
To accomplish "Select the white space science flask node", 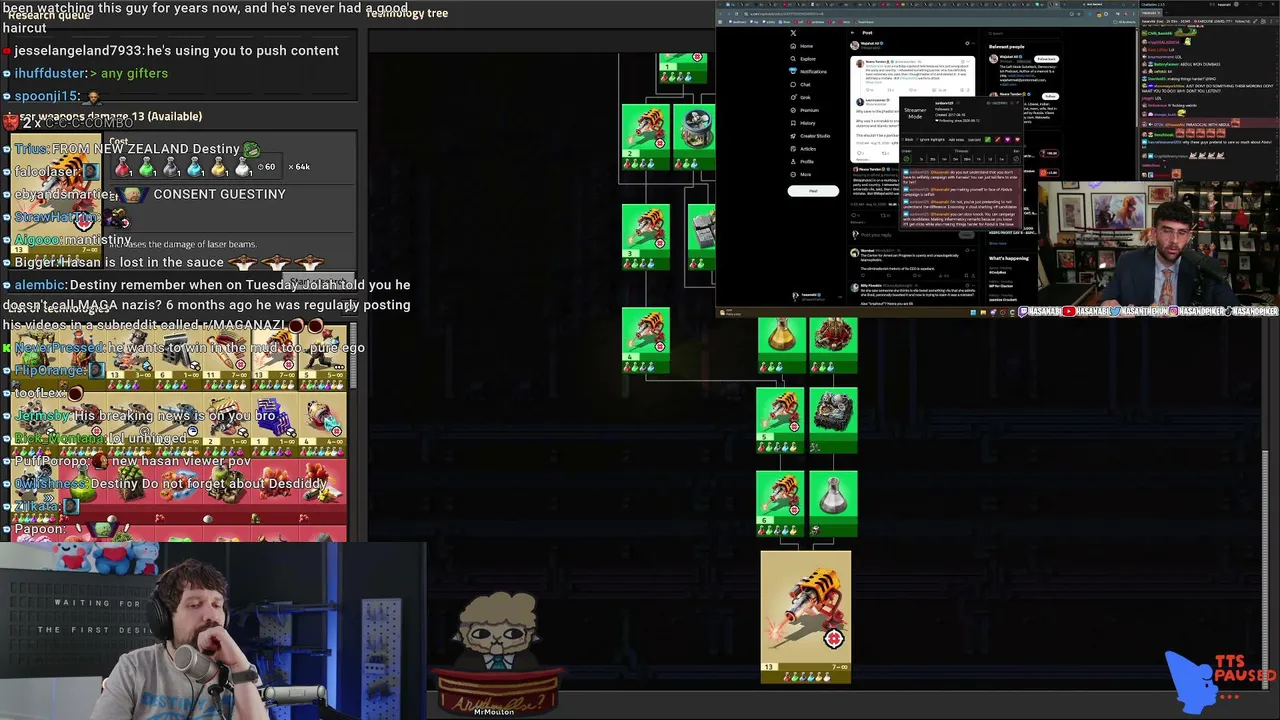I will point(833,503).
